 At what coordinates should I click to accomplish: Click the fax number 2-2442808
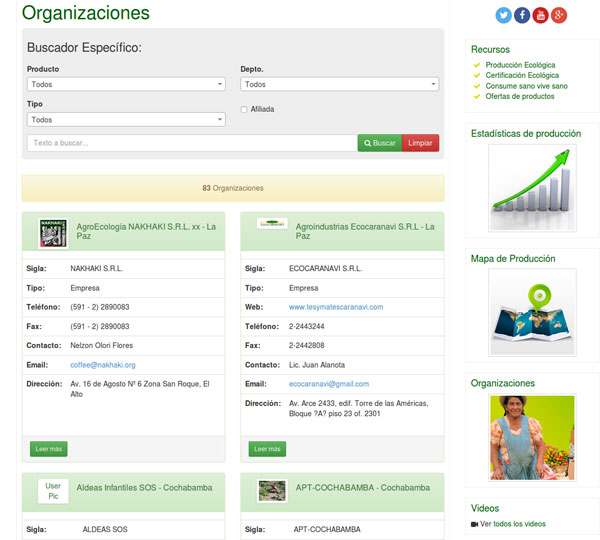coord(307,345)
